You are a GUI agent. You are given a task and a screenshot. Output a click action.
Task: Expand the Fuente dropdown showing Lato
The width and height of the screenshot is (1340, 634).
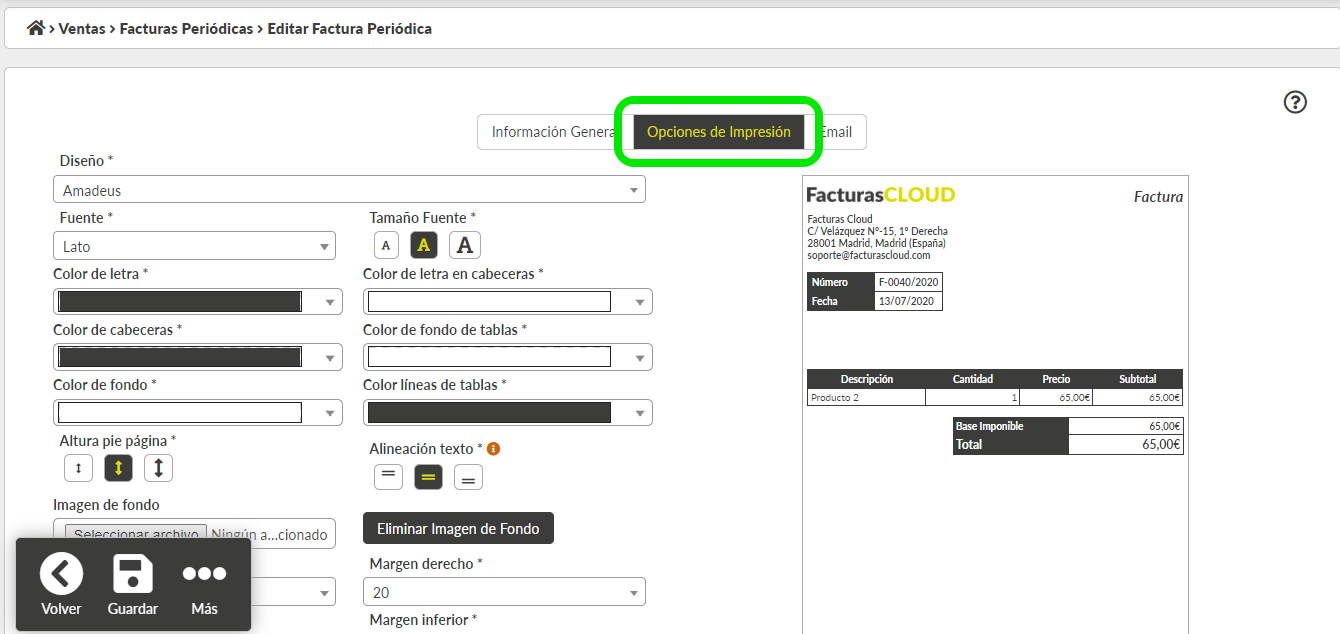coord(194,246)
